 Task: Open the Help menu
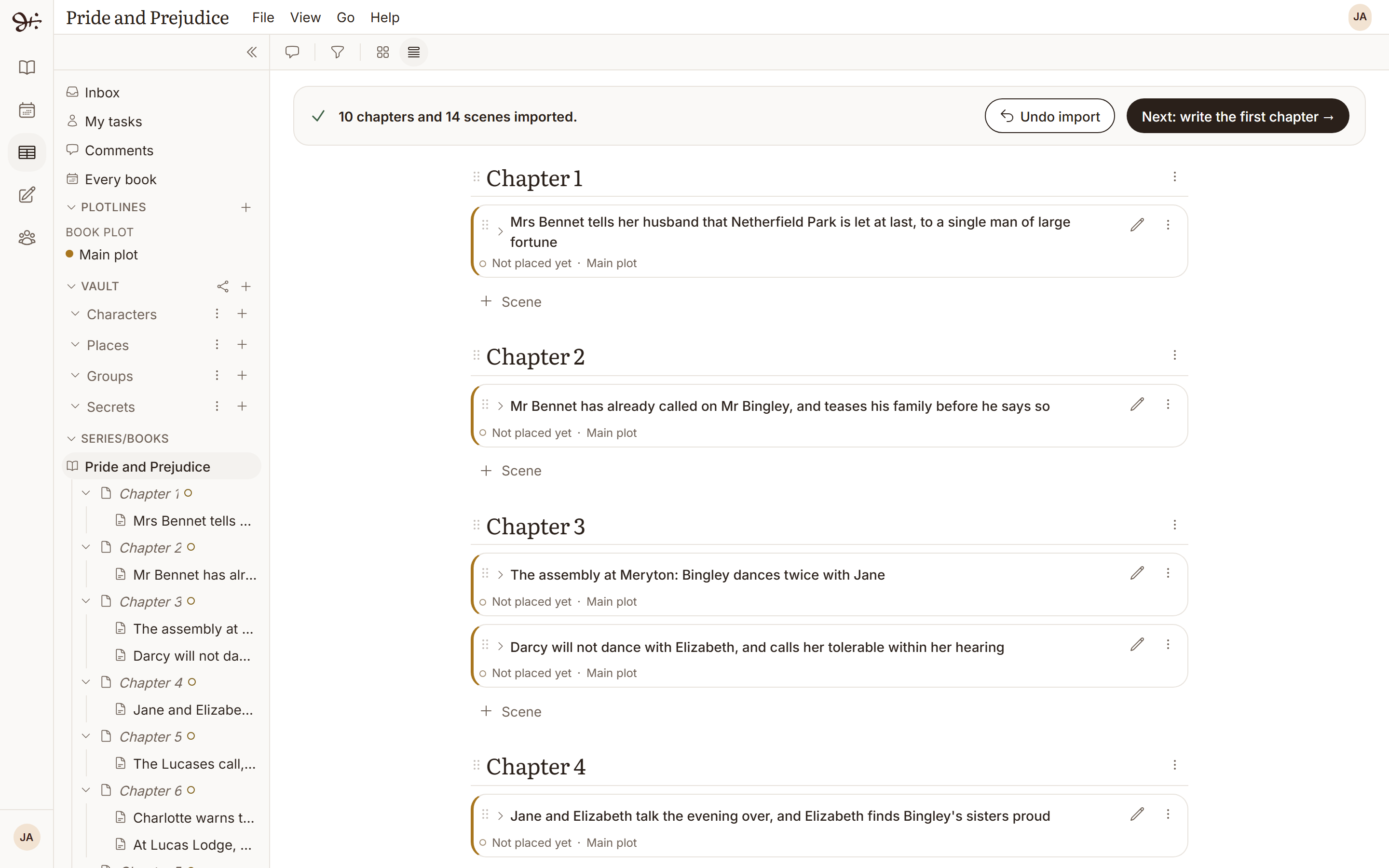384,18
